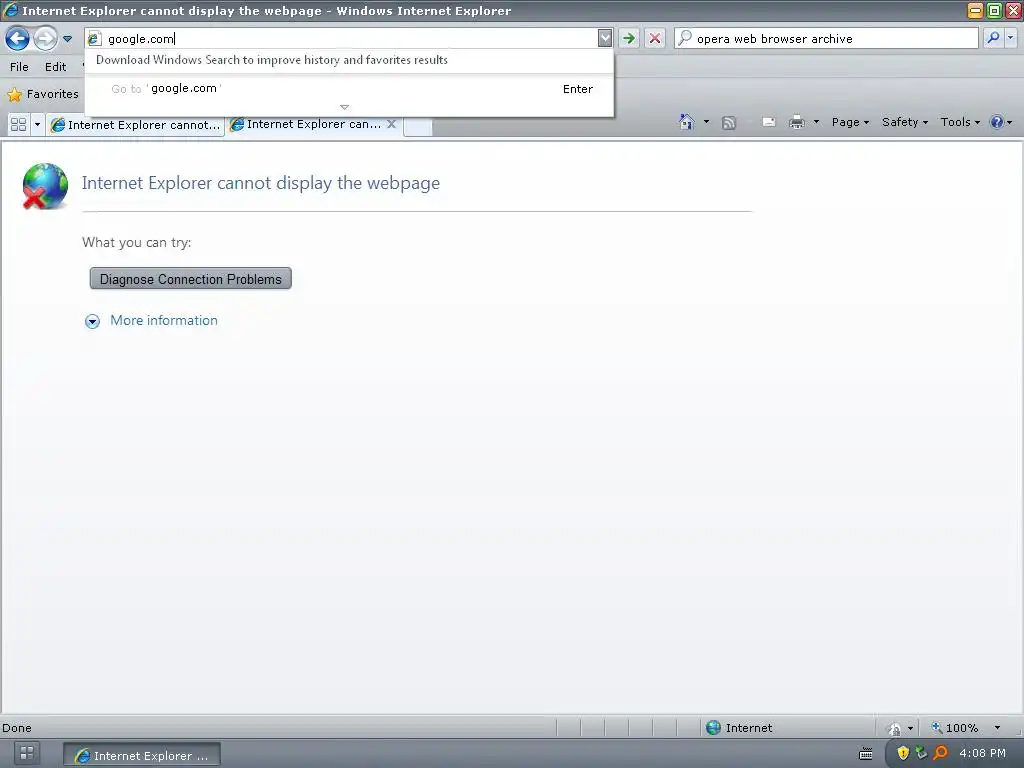The height and width of the screenshot is (768, 1024).
Task: Click the Internet Explorer taskbar button
Action: tap(142, 755)
